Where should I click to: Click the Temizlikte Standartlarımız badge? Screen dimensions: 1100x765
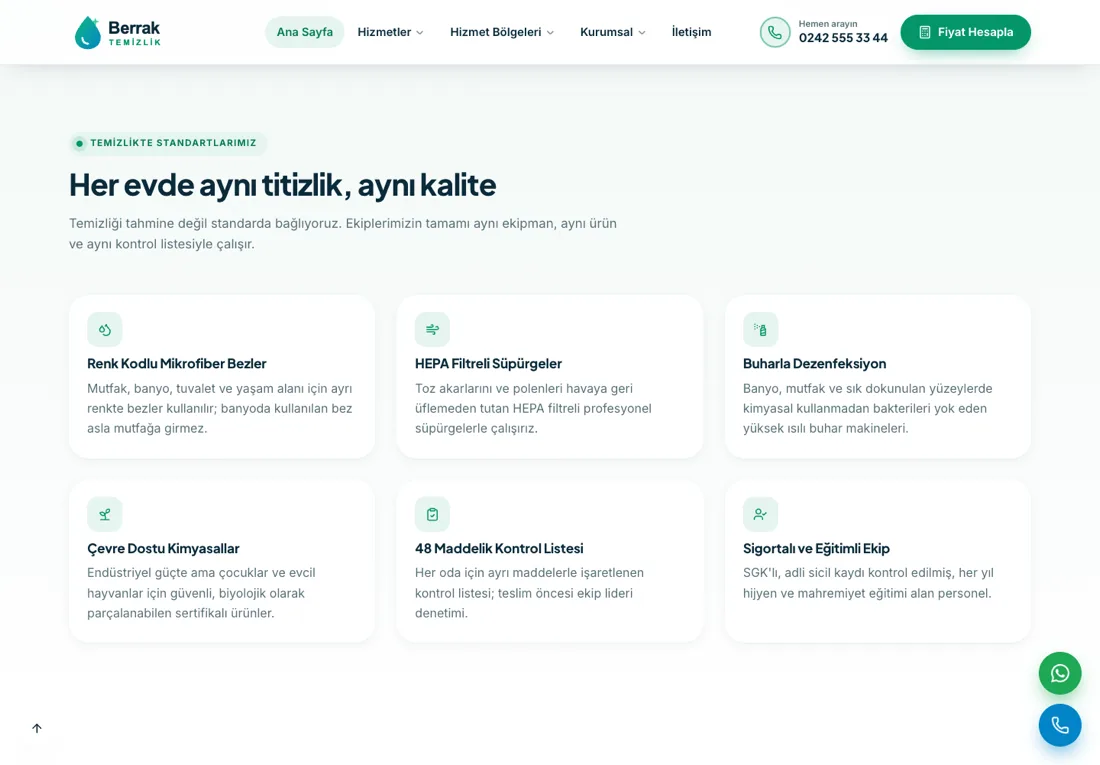pyautogui.click(x=168, y=143)
